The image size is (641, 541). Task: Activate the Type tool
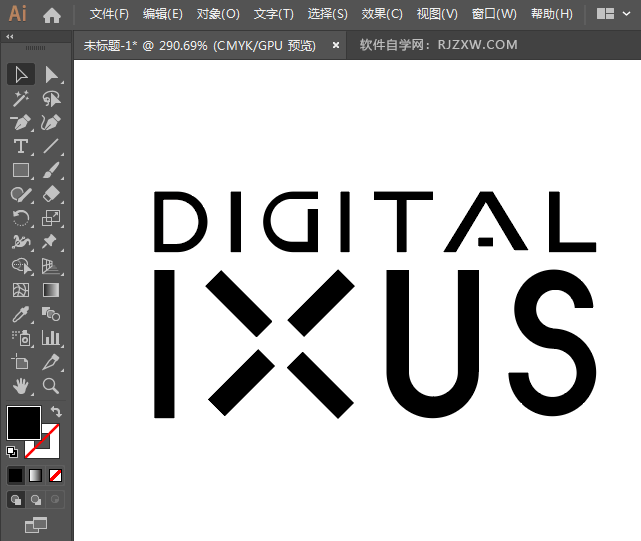pos(21,146)
